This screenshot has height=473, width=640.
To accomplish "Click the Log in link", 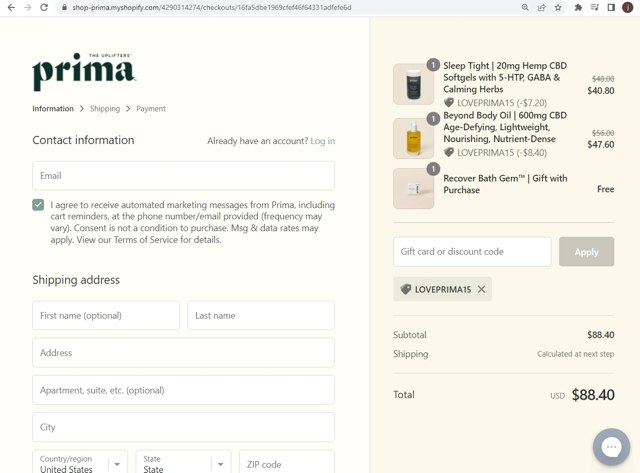I will (322, 141).
